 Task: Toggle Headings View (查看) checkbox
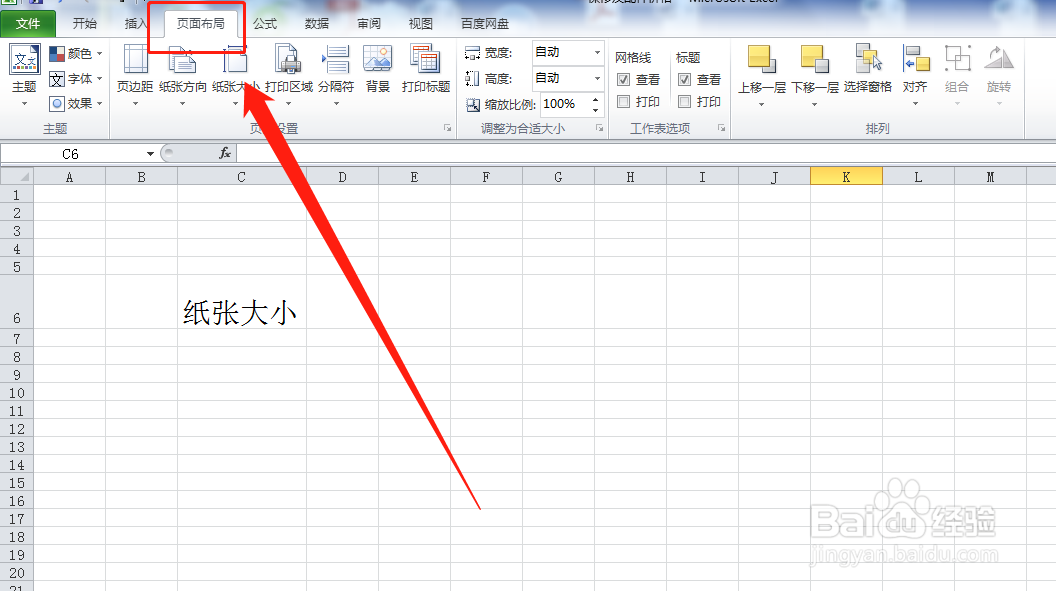(684, 79)
